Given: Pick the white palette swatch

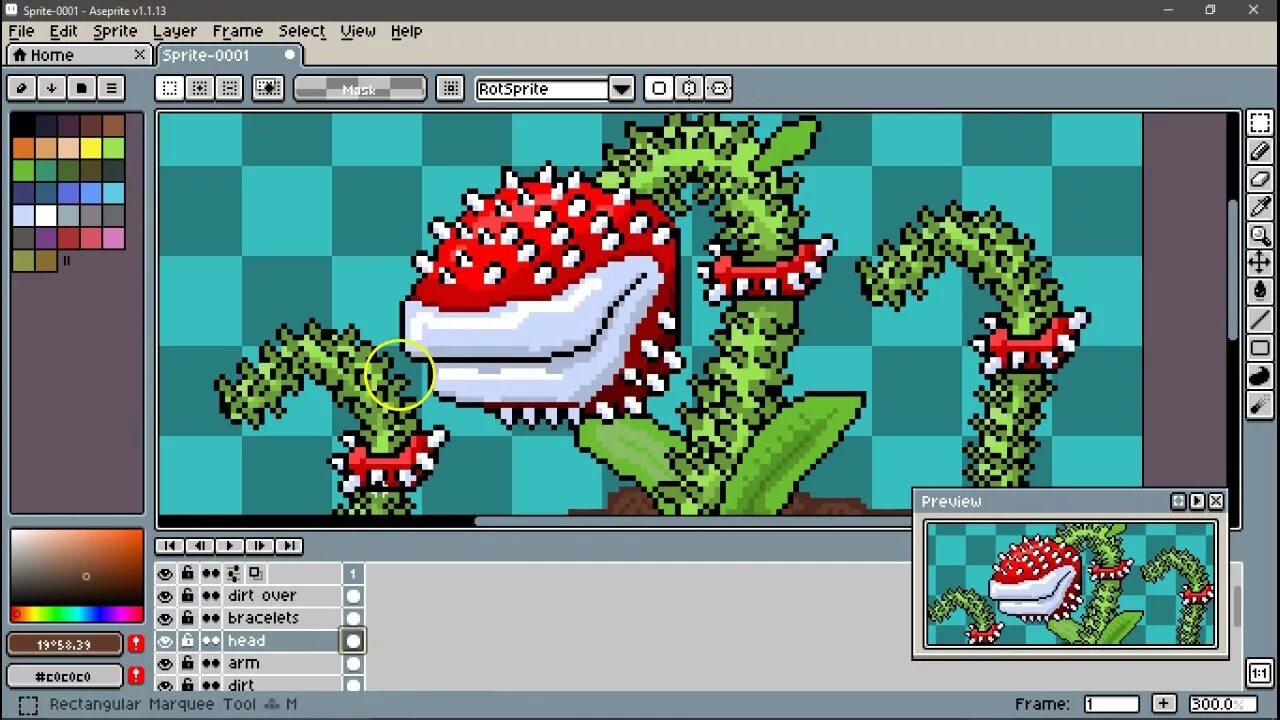Looking at the screenshot, I should tap(46, 215).
